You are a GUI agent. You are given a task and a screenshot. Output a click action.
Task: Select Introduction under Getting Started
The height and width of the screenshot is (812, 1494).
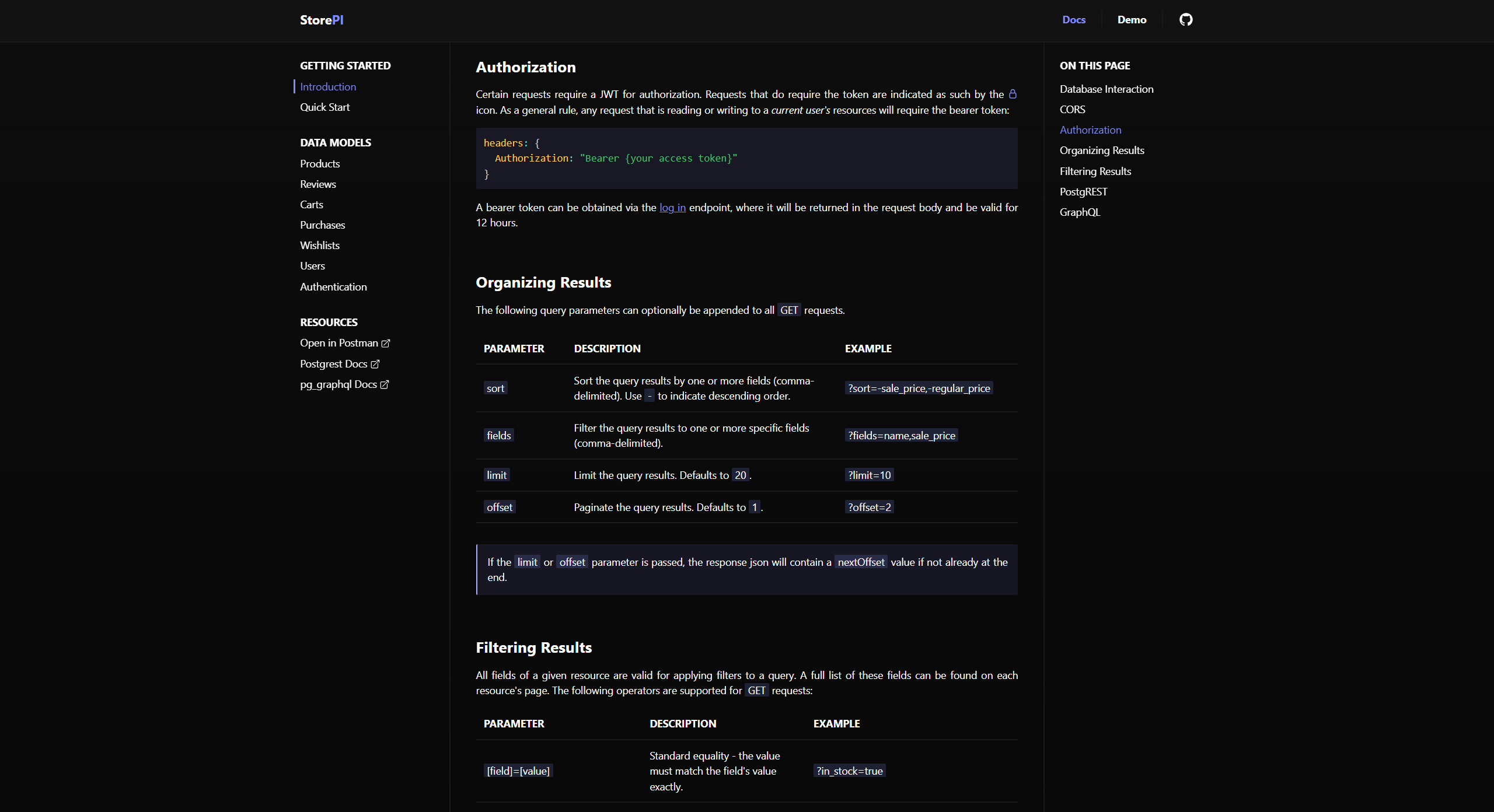327,86
